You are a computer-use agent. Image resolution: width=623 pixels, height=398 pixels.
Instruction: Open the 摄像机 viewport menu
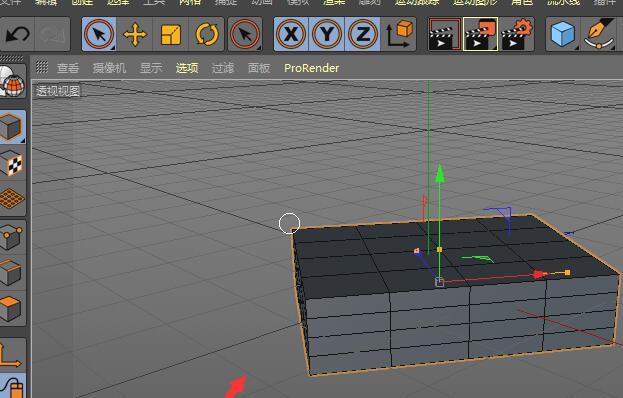pos(109,68)
